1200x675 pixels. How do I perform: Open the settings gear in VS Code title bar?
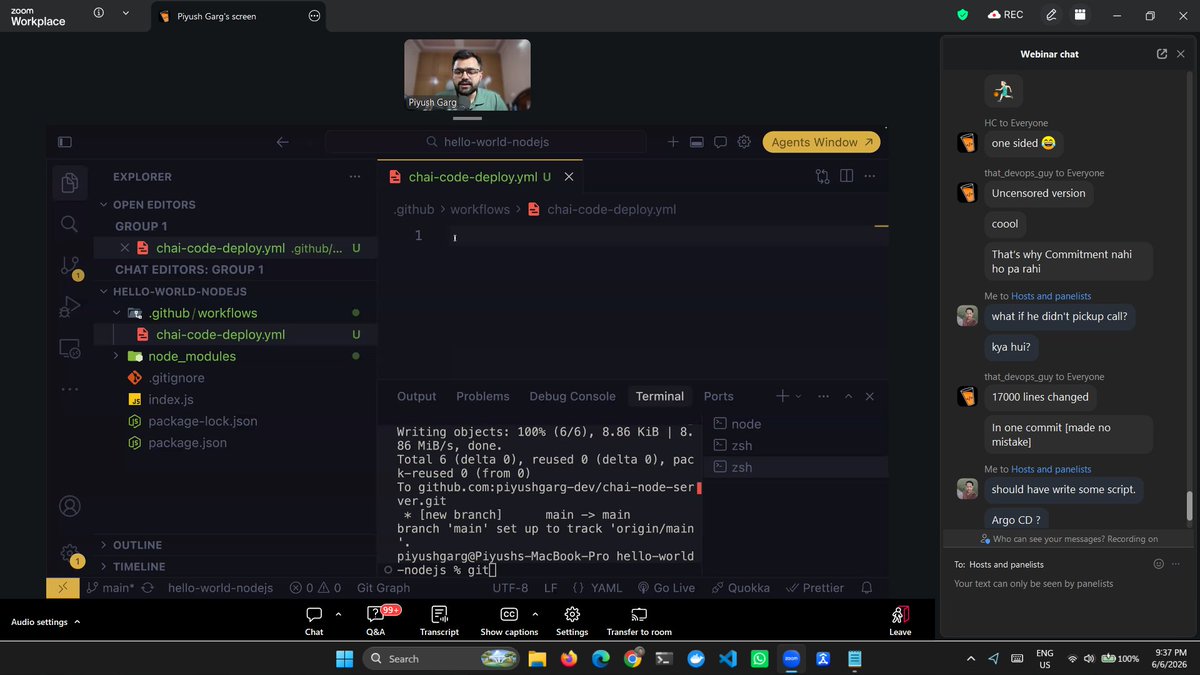click(x=744, y=142)
